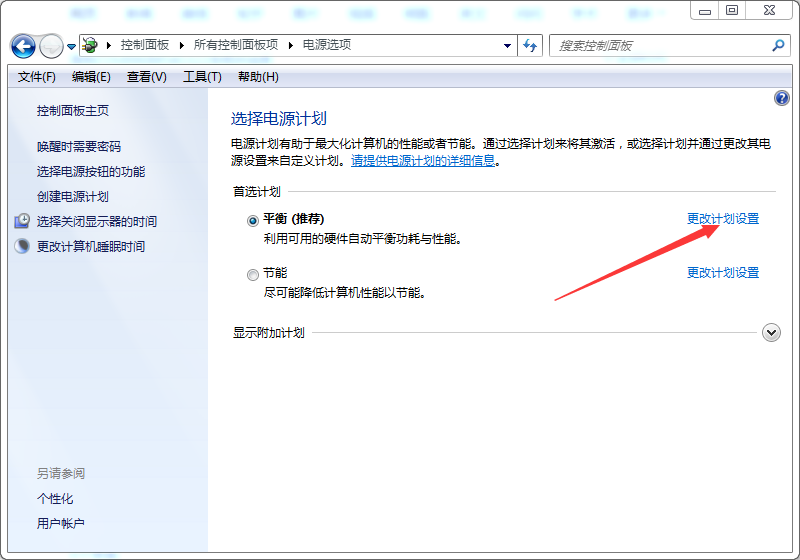Open the address bar history dropdown arrow
The width and height of the screenshot is (800, 560).
pyautogui.click(x=508, y=46)
